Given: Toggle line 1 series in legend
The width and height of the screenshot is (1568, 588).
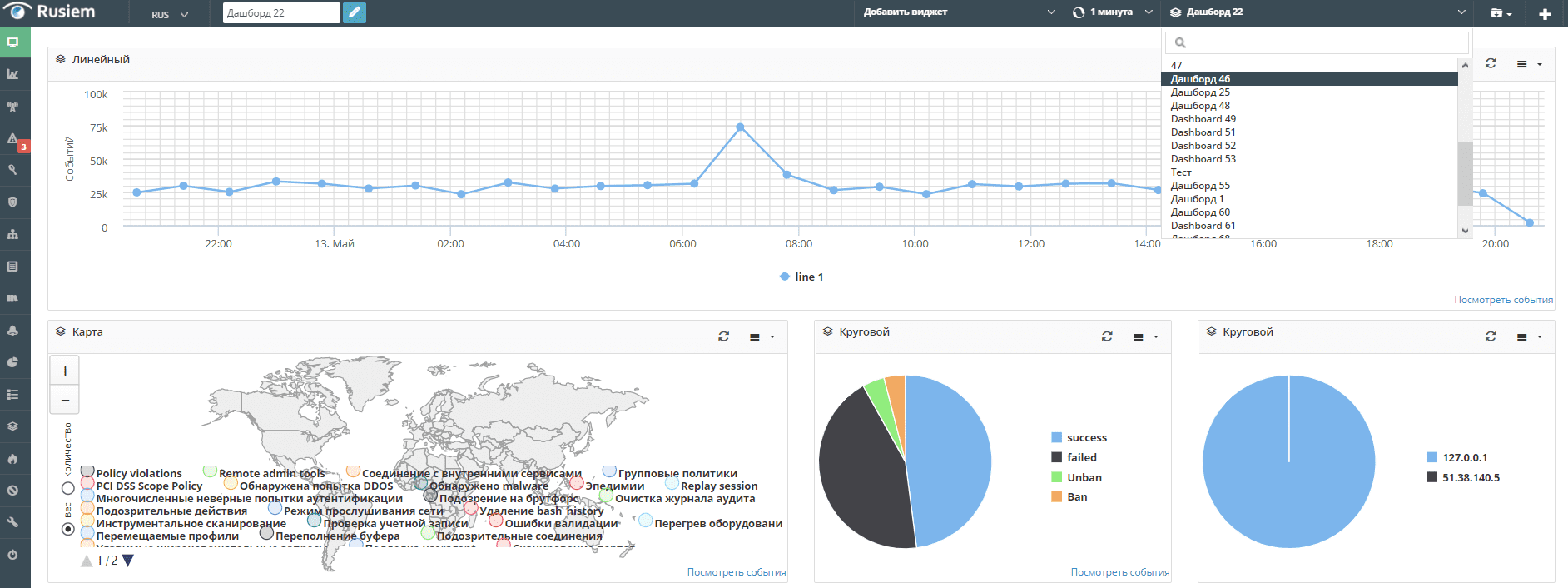Looking at the screenshot, I should pyautogui.click(x=801, y=277).
